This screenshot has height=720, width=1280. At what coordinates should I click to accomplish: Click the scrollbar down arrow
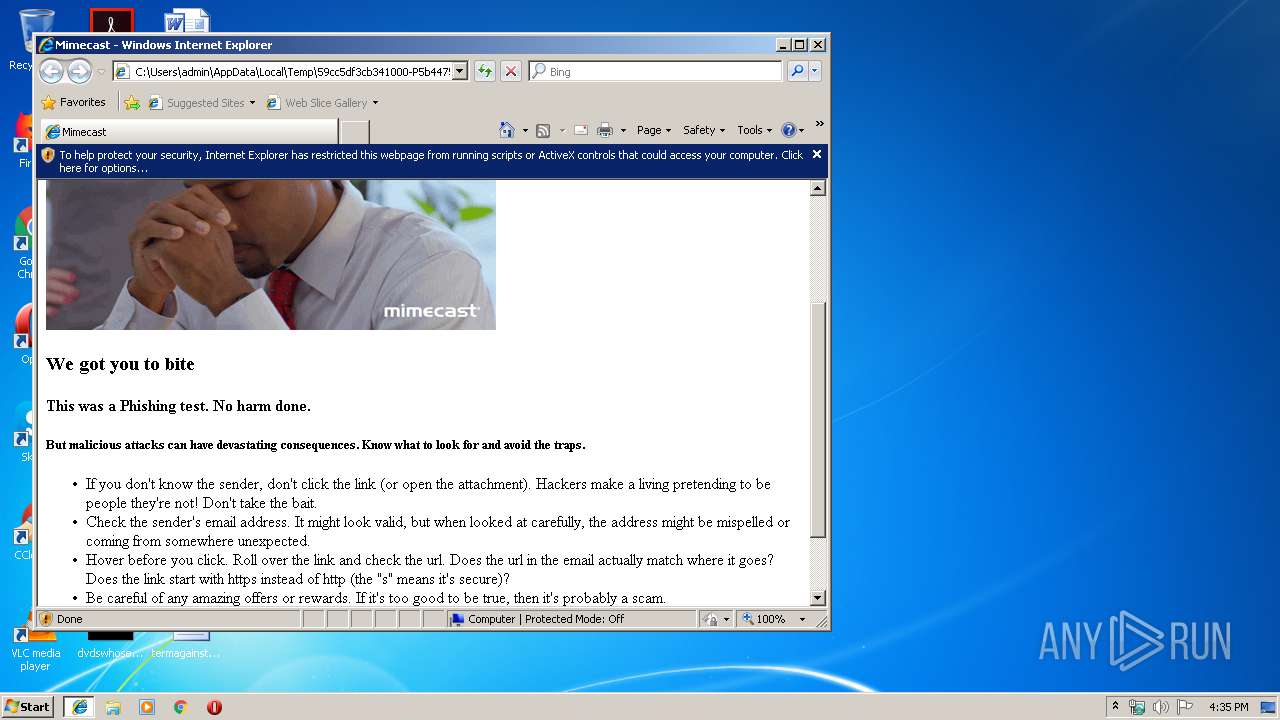pos(817,598)
